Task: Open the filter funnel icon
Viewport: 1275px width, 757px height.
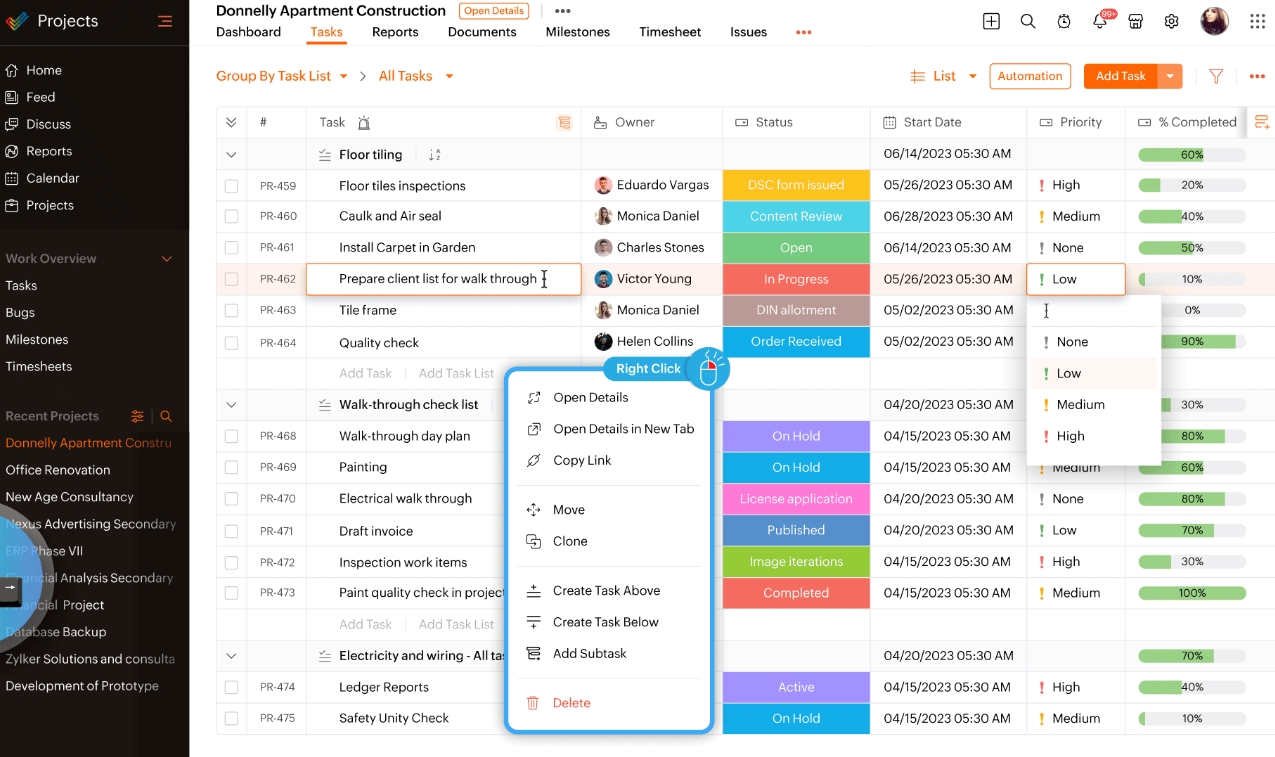Action: [1216, 75]
